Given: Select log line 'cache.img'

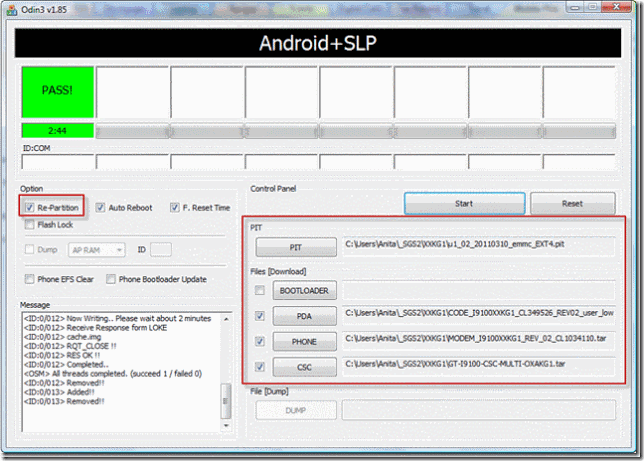Looking at the screenshot, I should coord(62,337).
